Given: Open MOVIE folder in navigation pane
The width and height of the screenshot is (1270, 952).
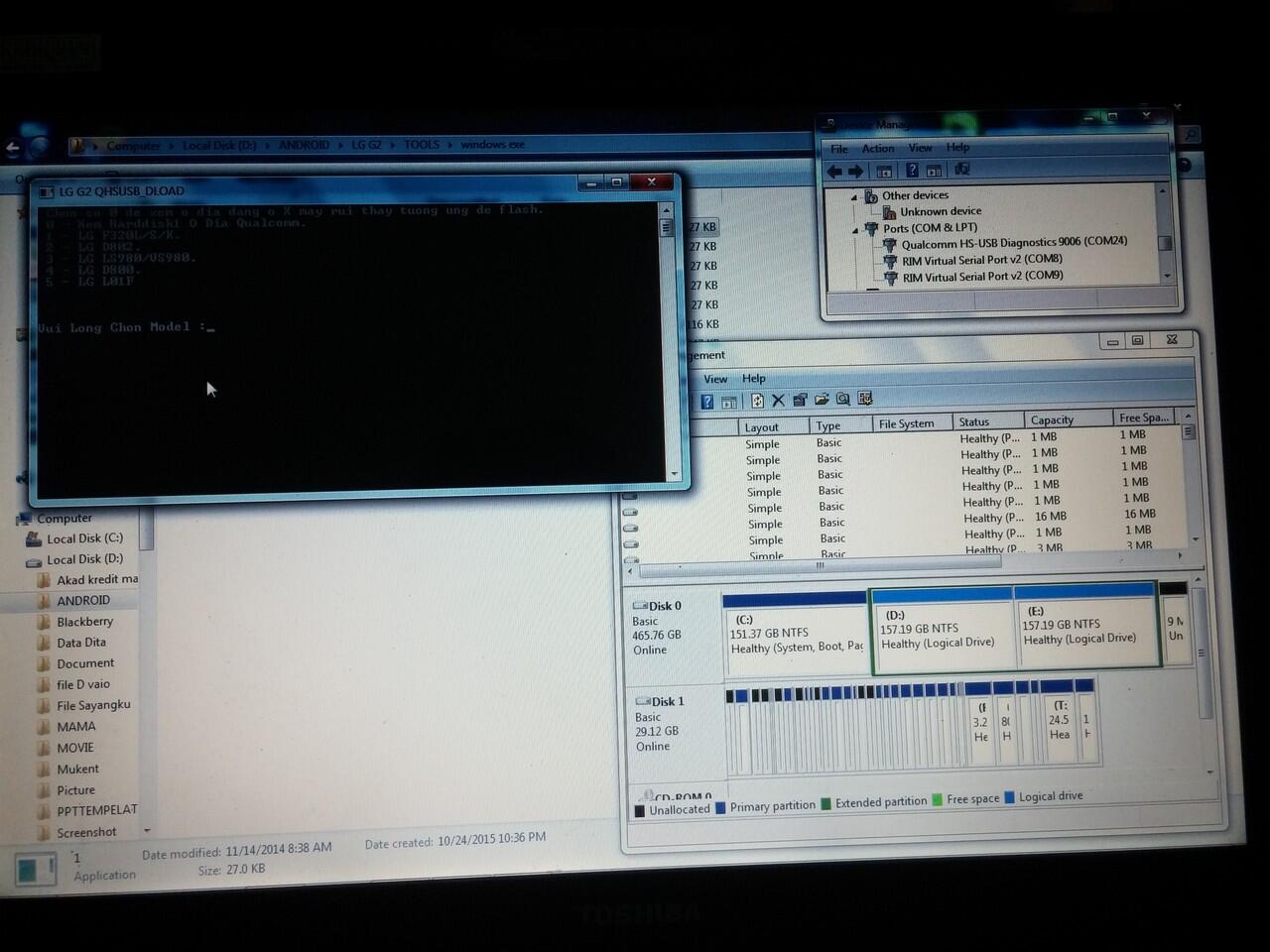Looking at the screenshot, I should pos(75,748).
